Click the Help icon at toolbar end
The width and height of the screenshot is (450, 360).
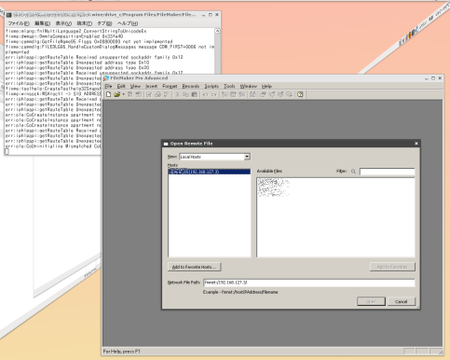pos(300,94)
